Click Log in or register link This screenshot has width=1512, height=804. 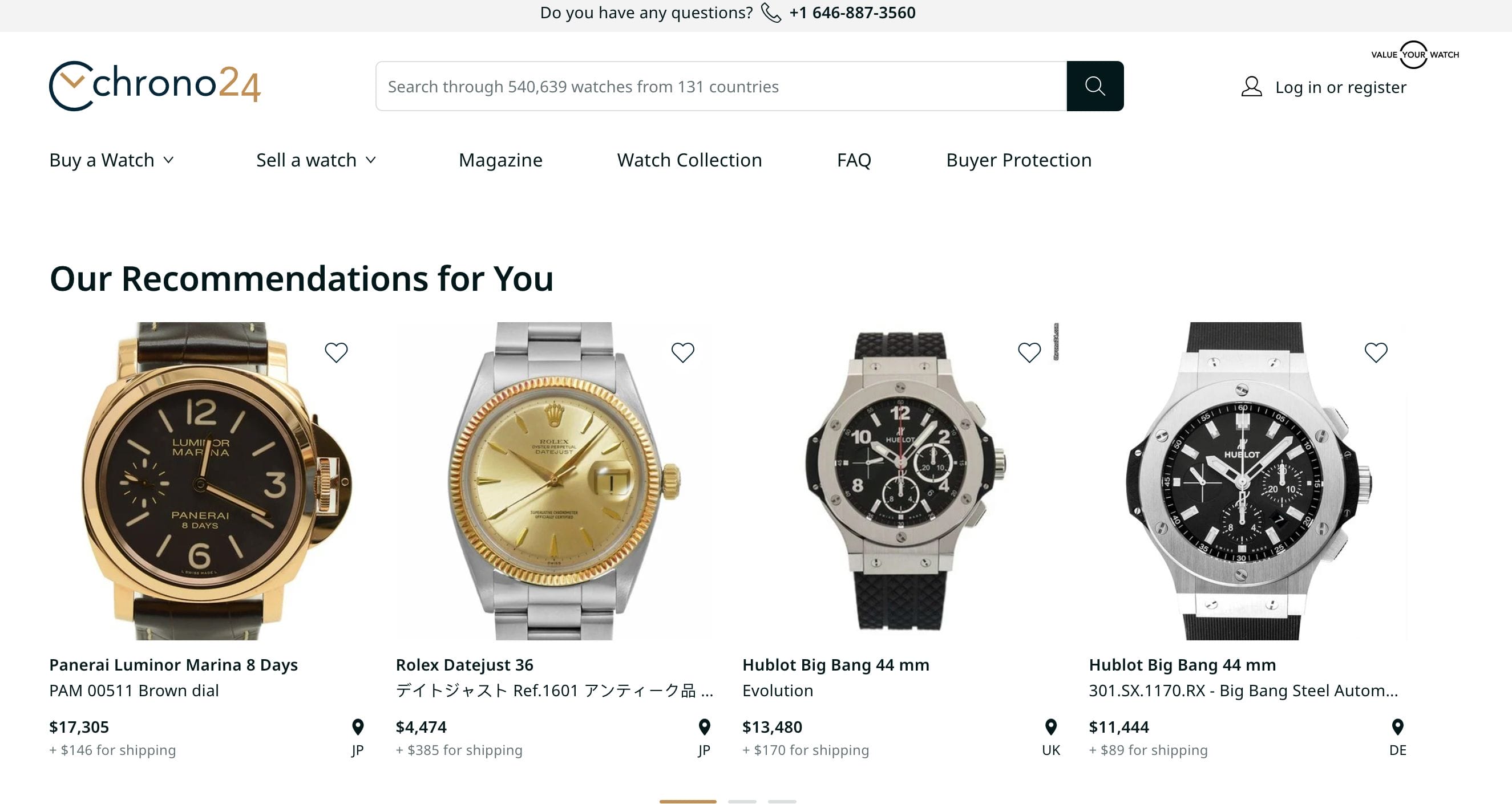tap(1341, 87)
